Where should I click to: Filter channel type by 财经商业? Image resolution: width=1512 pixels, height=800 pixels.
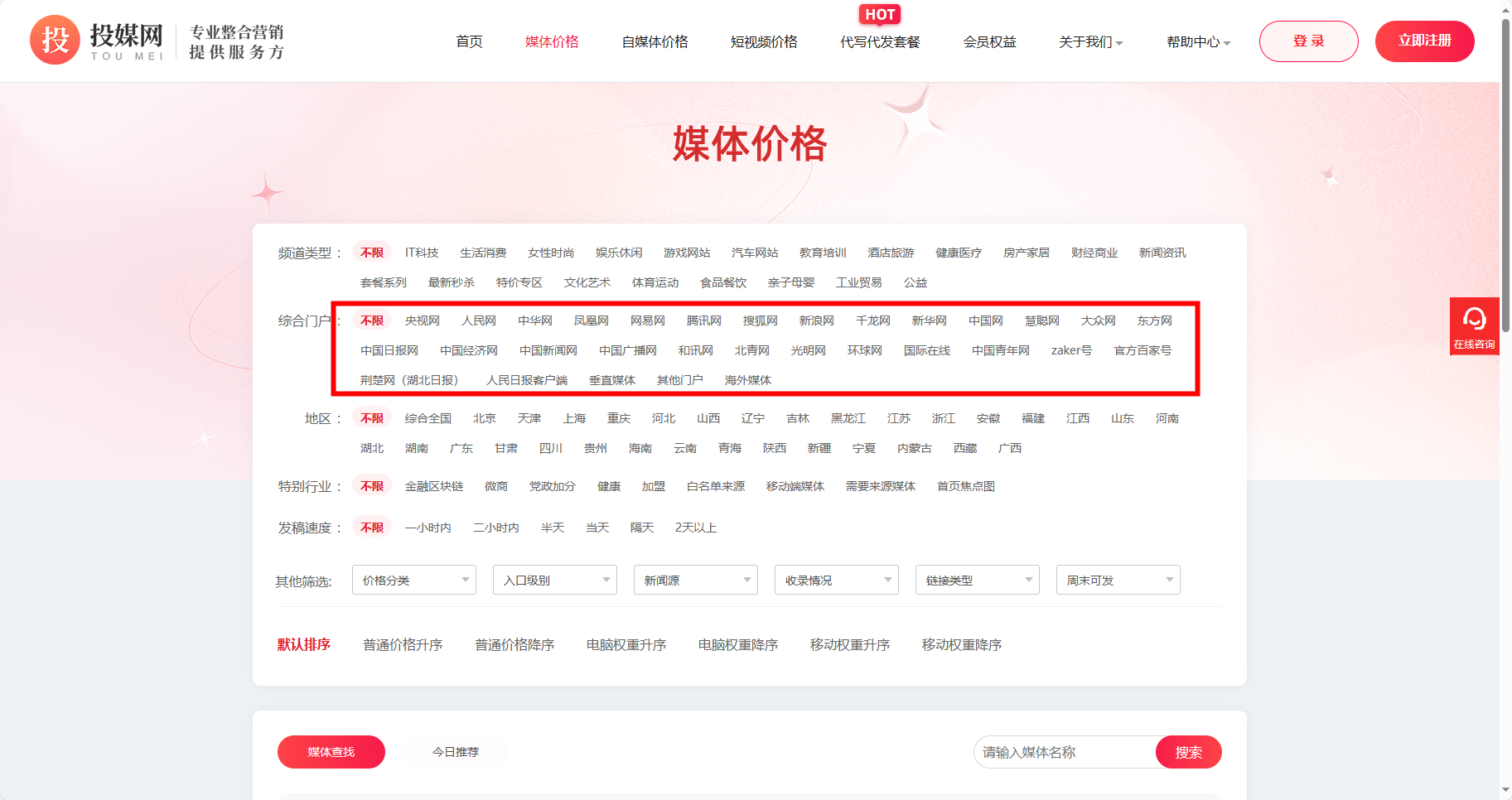pos(1094,253)
